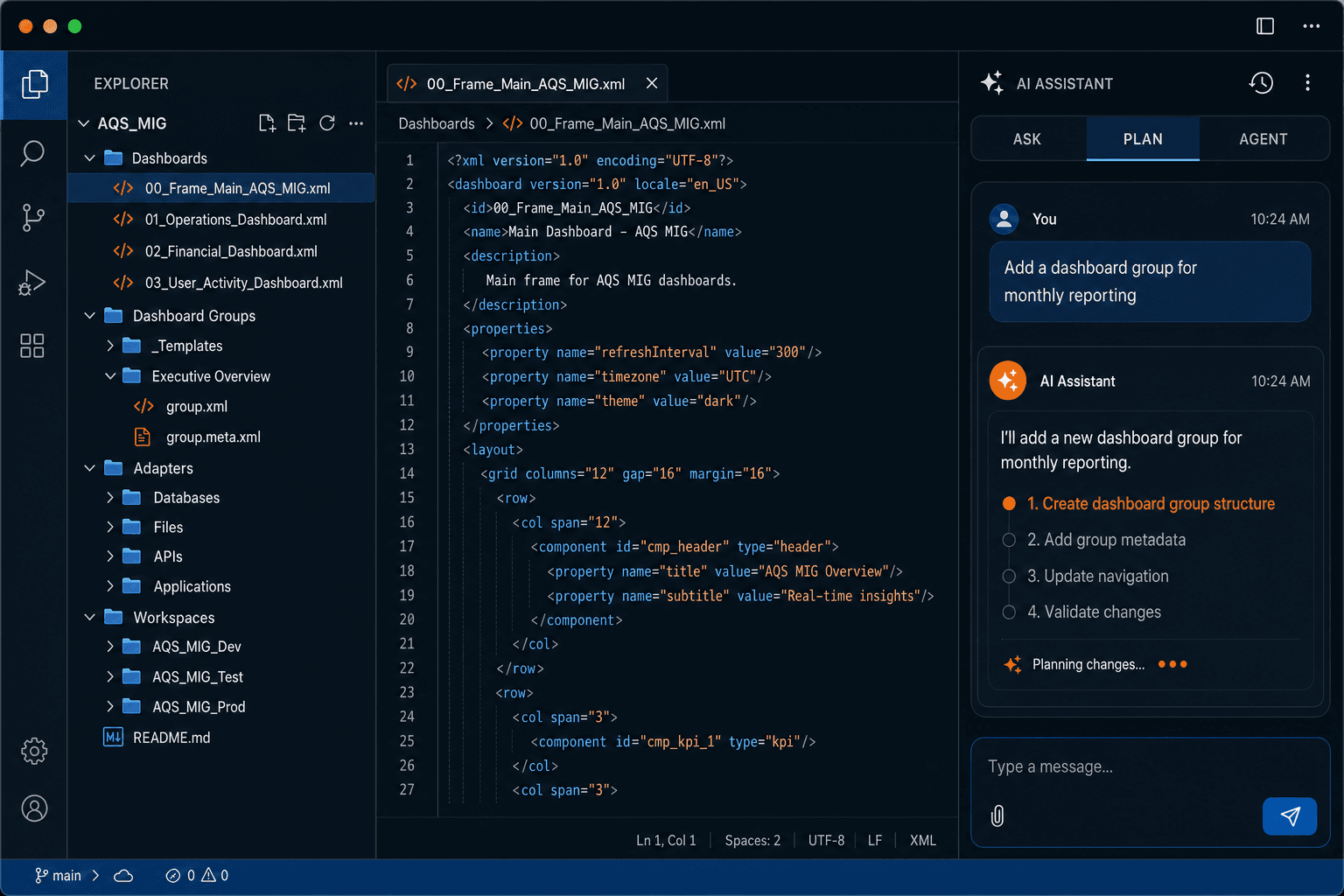Click the user avatar next to You

tap(1004, 219)
